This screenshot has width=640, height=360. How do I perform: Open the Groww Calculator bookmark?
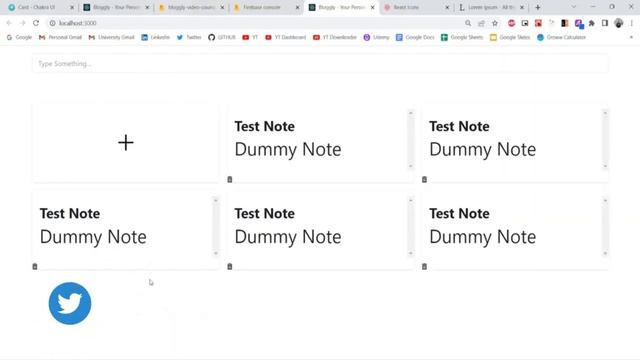(x=561, y=37)
